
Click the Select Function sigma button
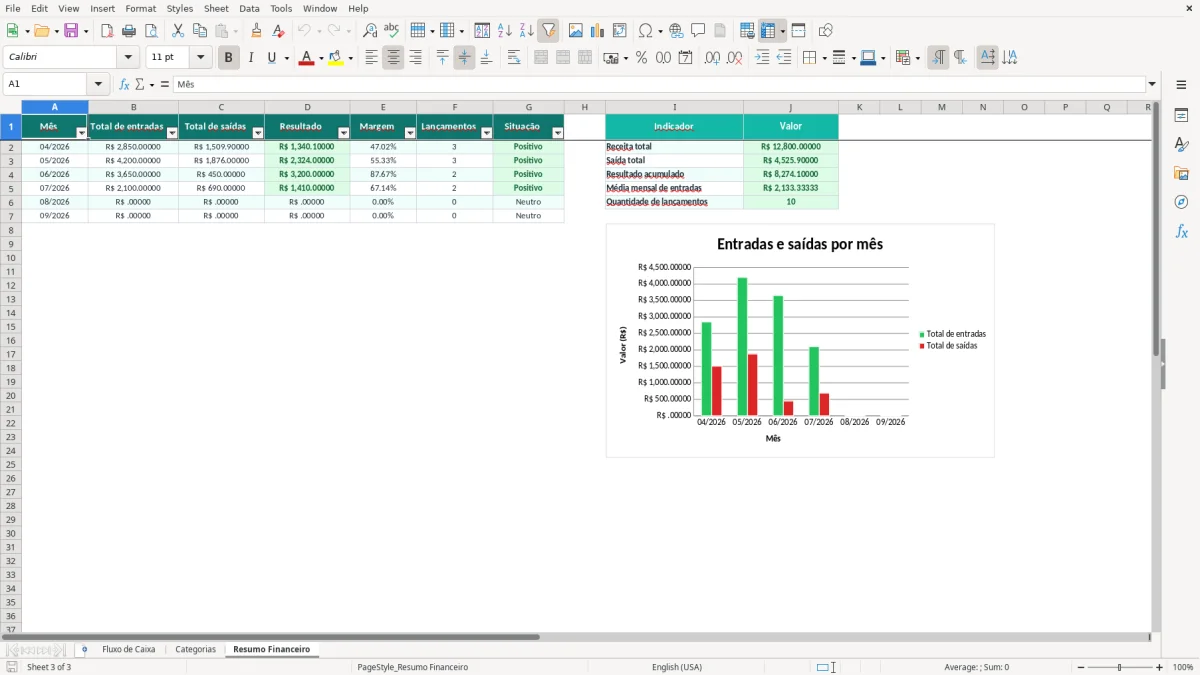(139, 85)
